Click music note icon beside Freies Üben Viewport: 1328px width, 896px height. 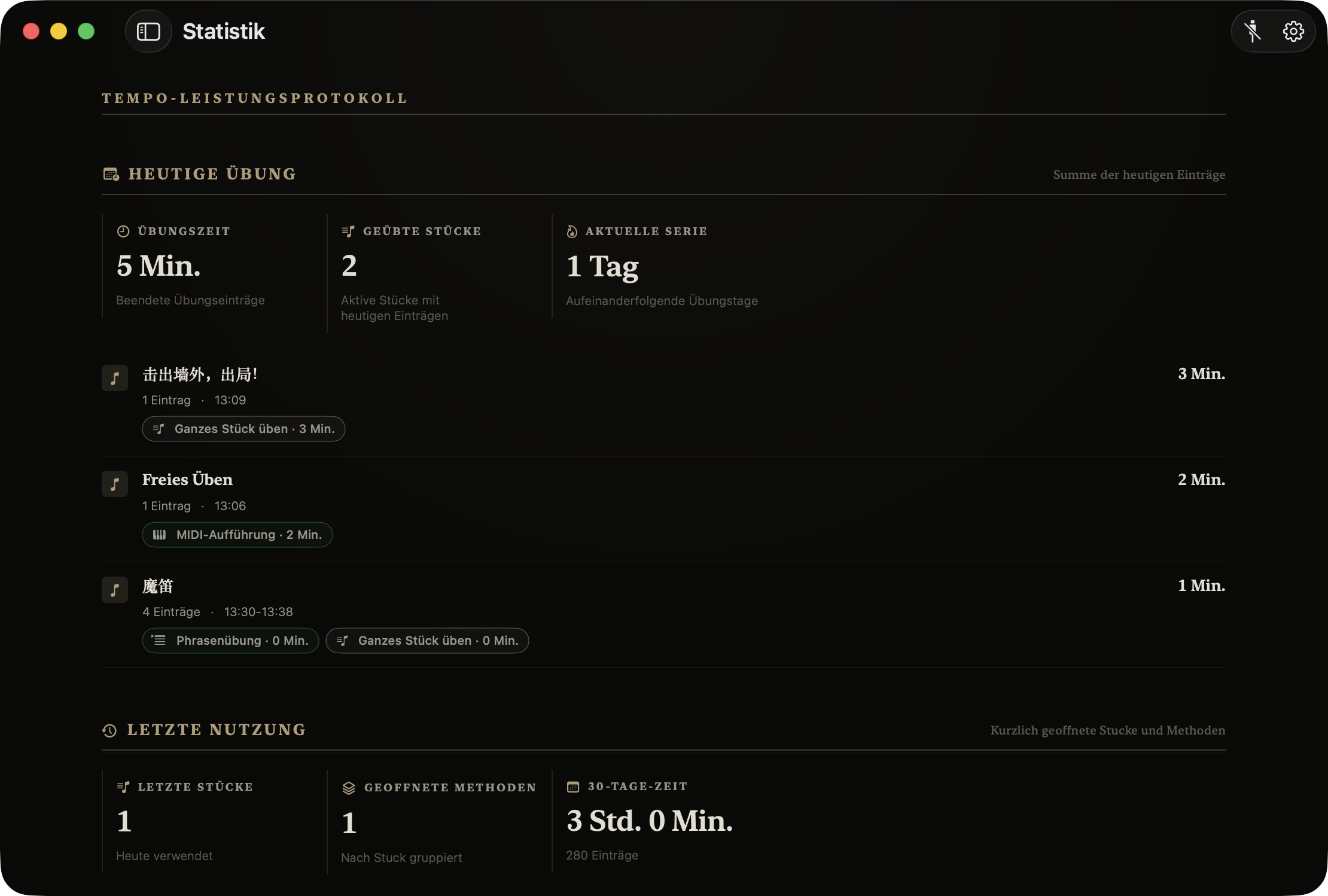point(115,484)
